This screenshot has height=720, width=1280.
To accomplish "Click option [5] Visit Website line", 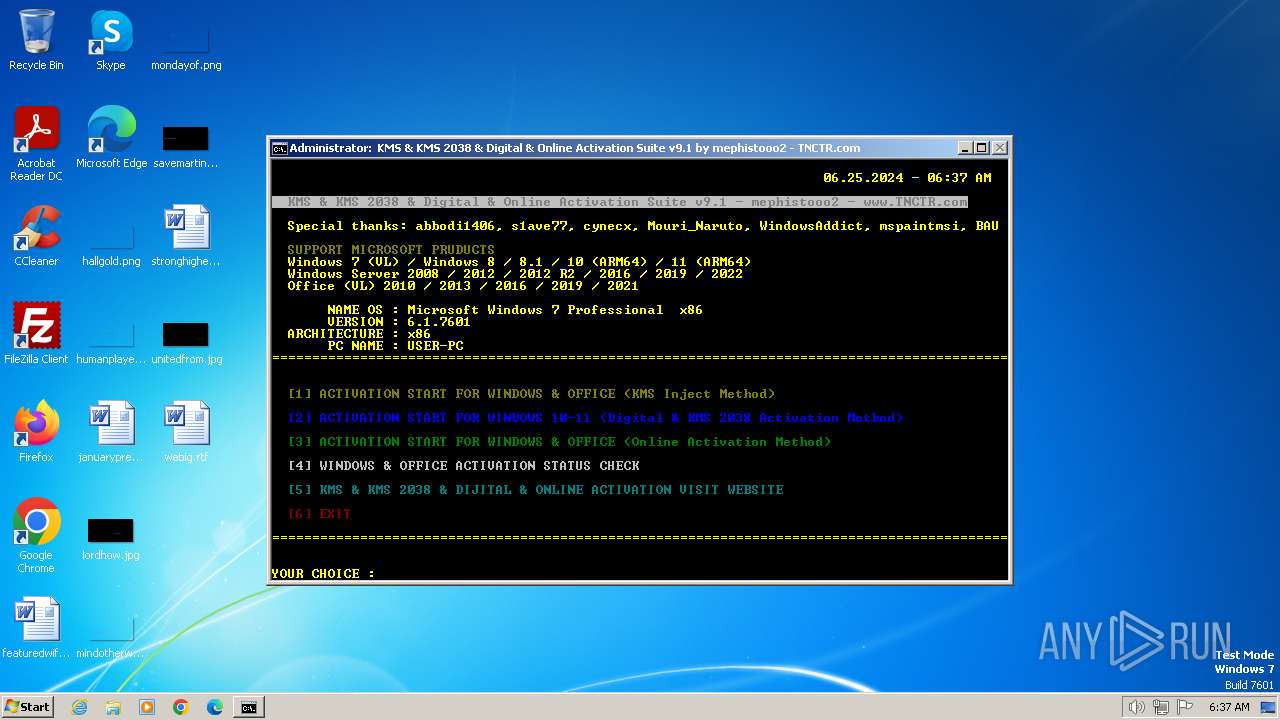I will point(535,490).
